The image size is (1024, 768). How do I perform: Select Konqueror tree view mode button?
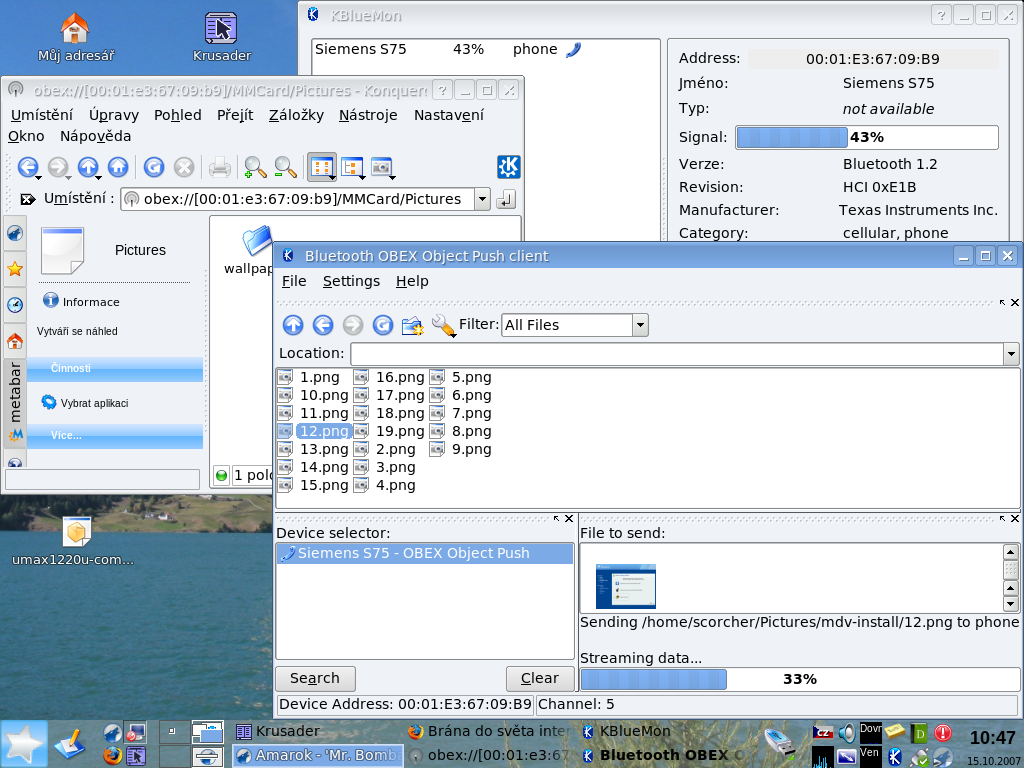[x=352, y=167]
